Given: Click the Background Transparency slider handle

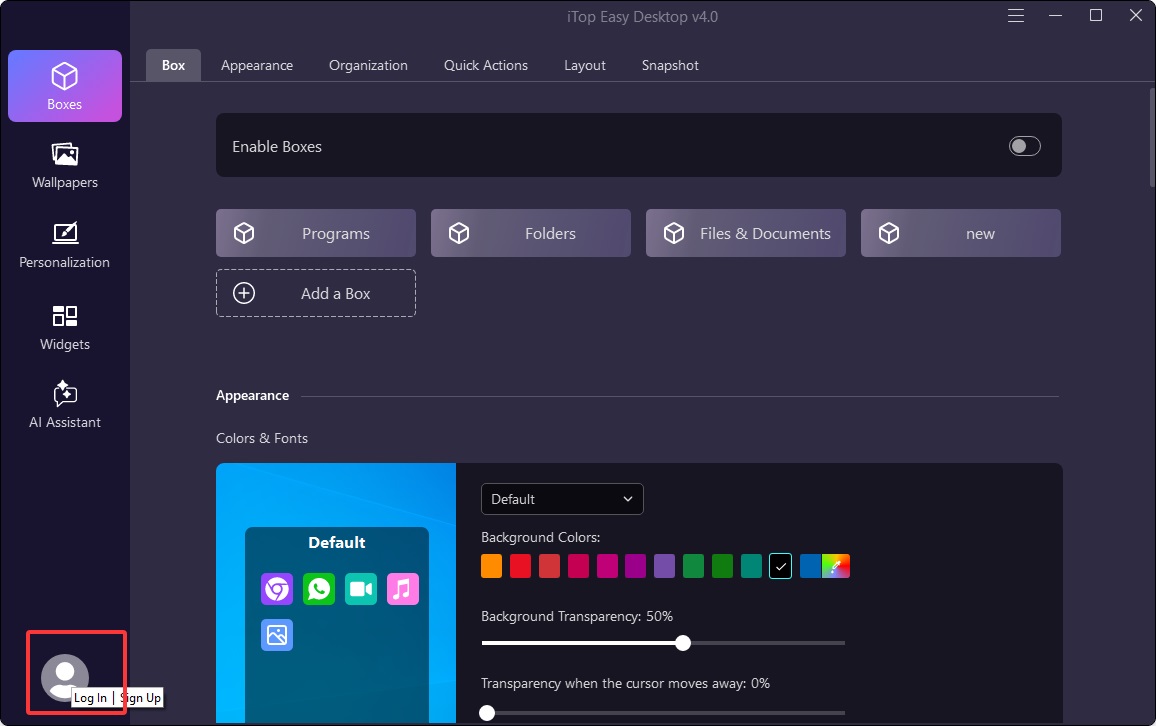Looking at the screenshot, I should pyautogui.click(x=683, y=643).
